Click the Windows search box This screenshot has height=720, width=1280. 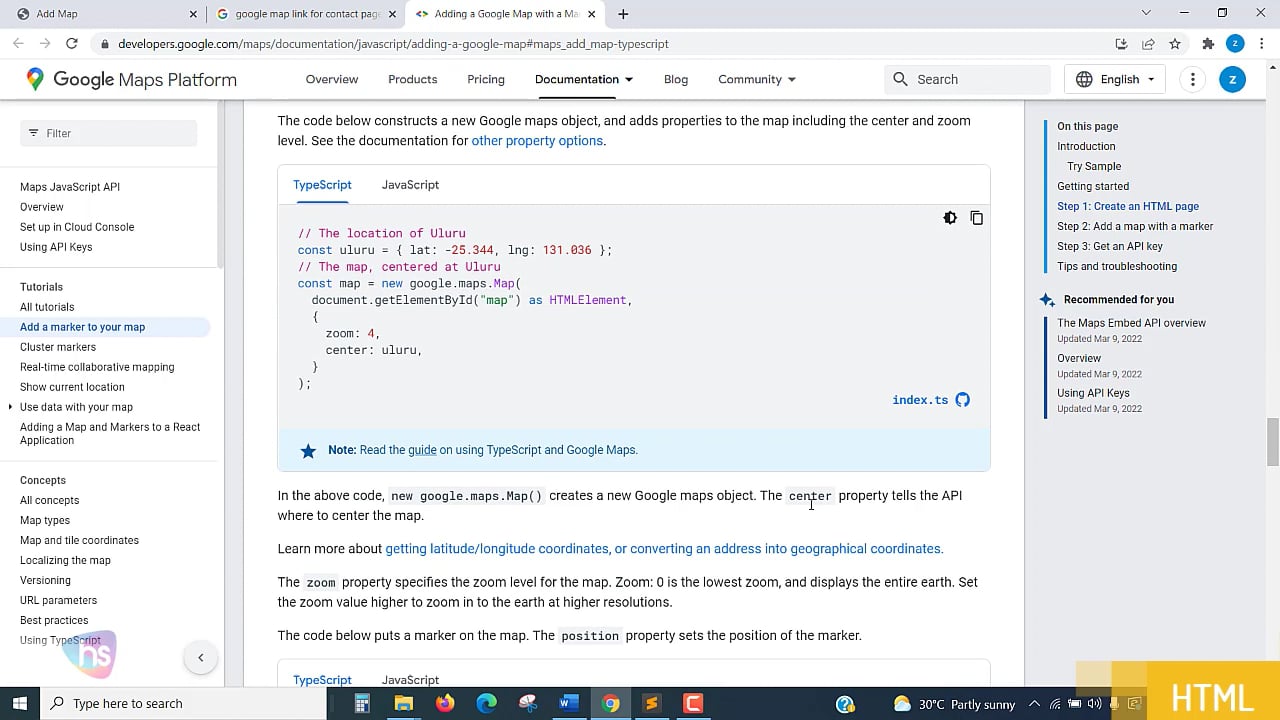(184, 704)
